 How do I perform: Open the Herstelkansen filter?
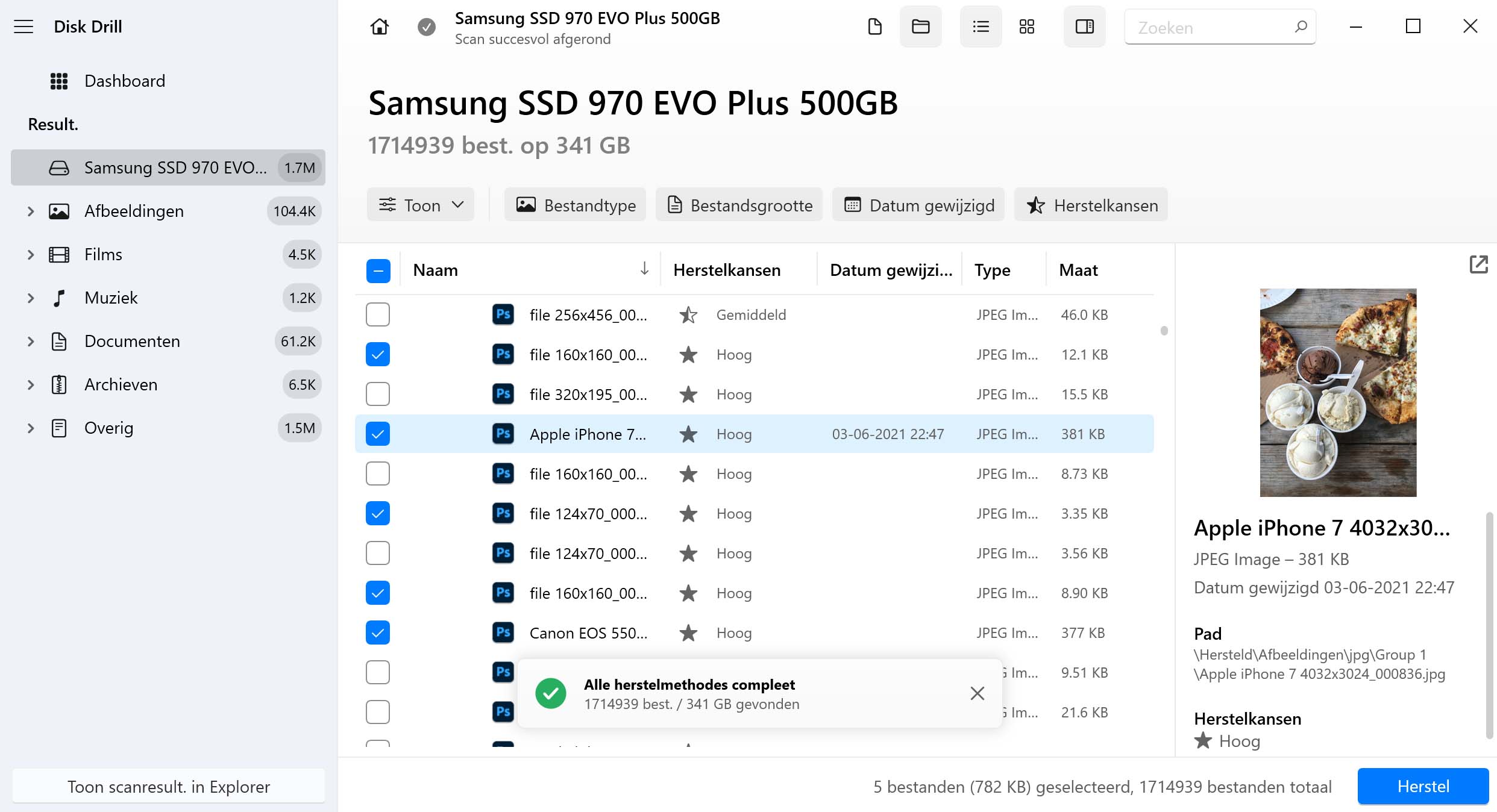point(1091,205)
